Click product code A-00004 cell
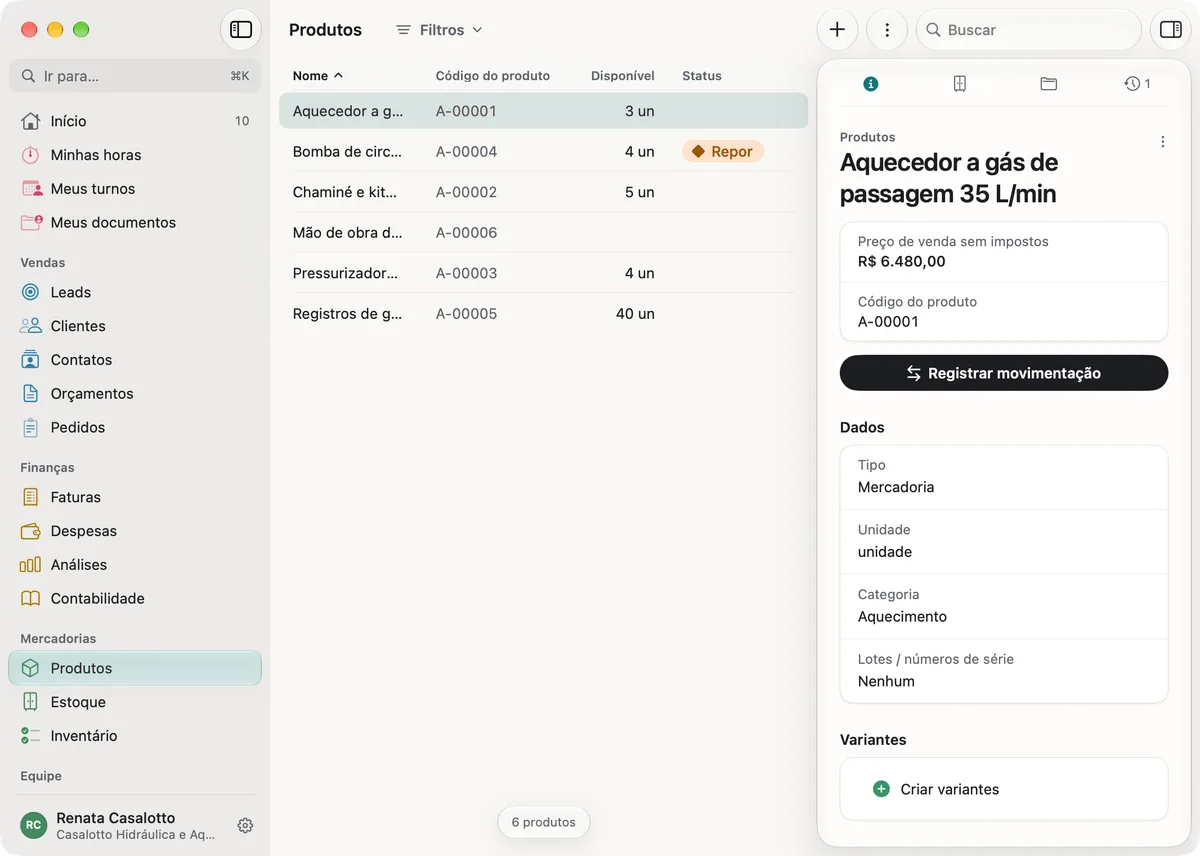The width and height of the screenshot is (1200, 856). (467, 152)
